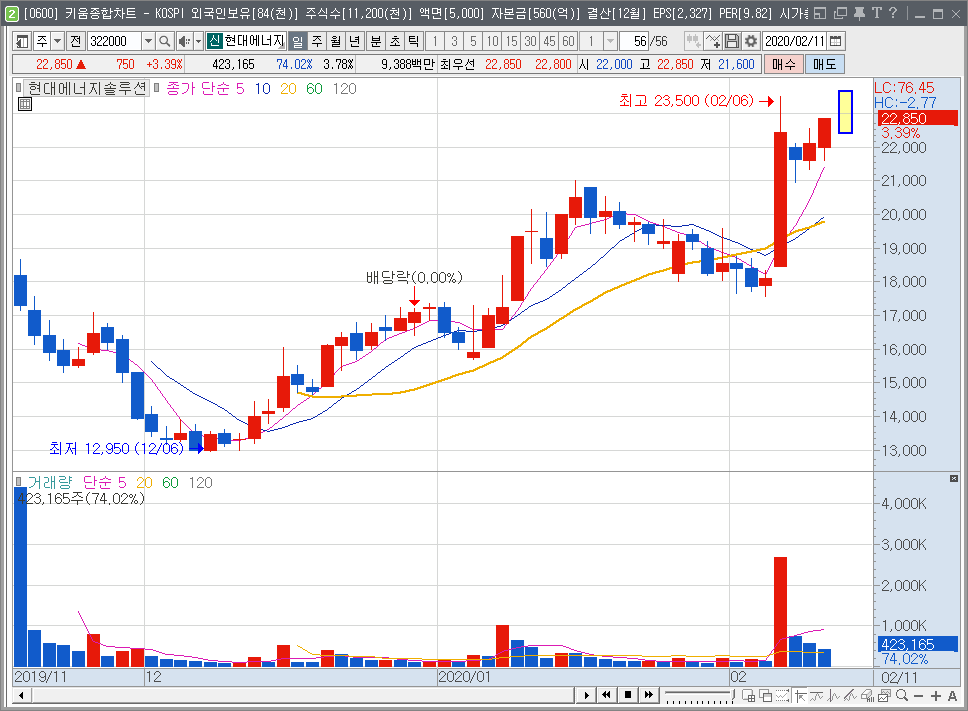This screenshot has width=968, height=711.
Task: Select the 60 minute interval button
Action: (x=569, y=41)
